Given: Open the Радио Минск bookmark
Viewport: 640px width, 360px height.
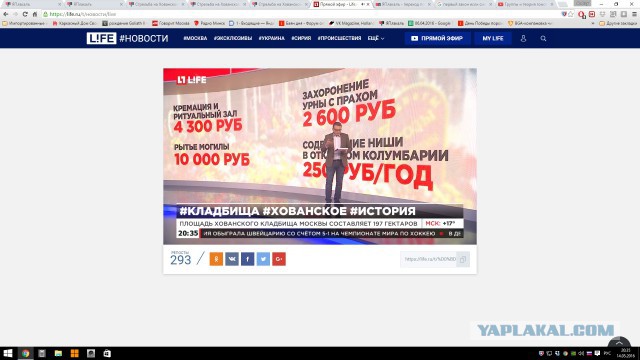Looking at the screenshot, I should (209, 23).
